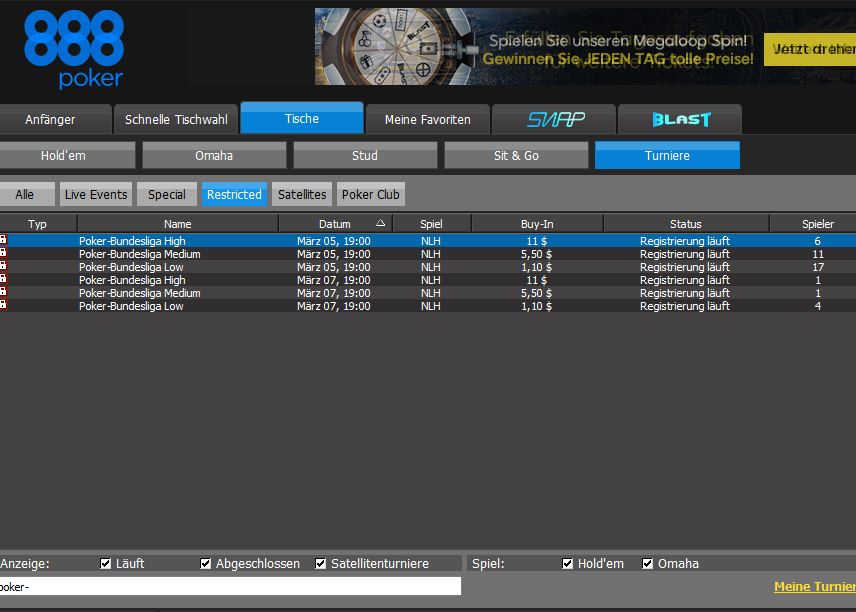856x612 pixels.
Task: Choose the Special tournament filter
Action: coord(167,194)
